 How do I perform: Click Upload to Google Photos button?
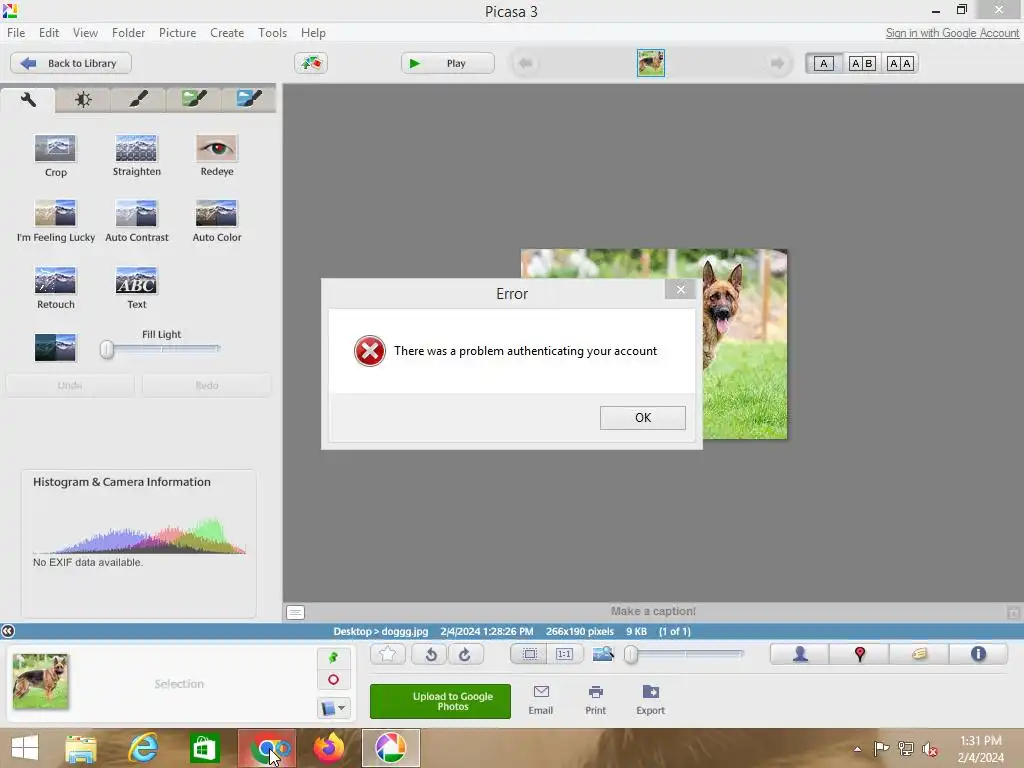440,701
